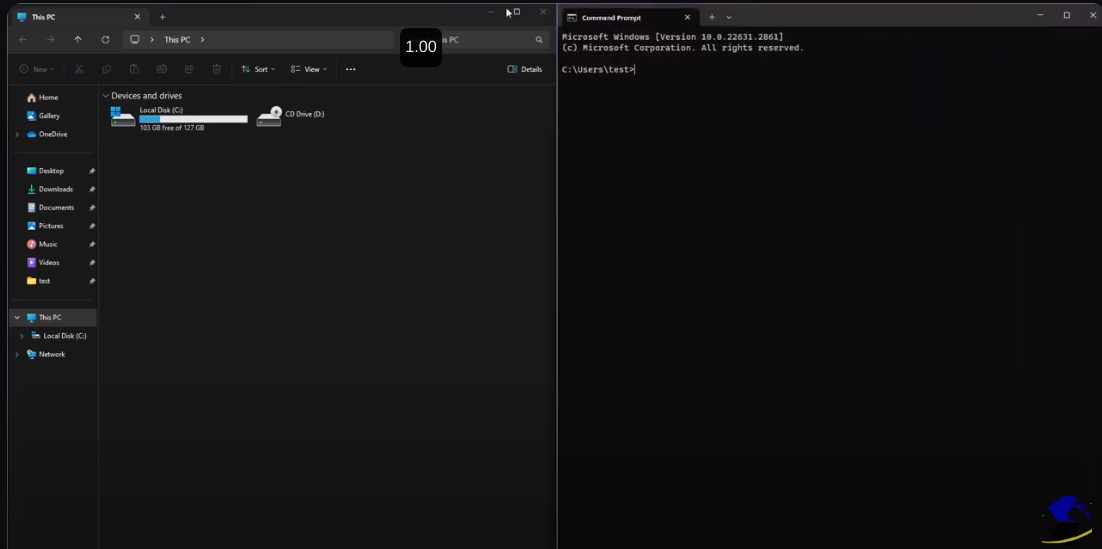1102x549 pixels.
Task: Collapse the Devices and drives group
Action: (x=106, y=96)
